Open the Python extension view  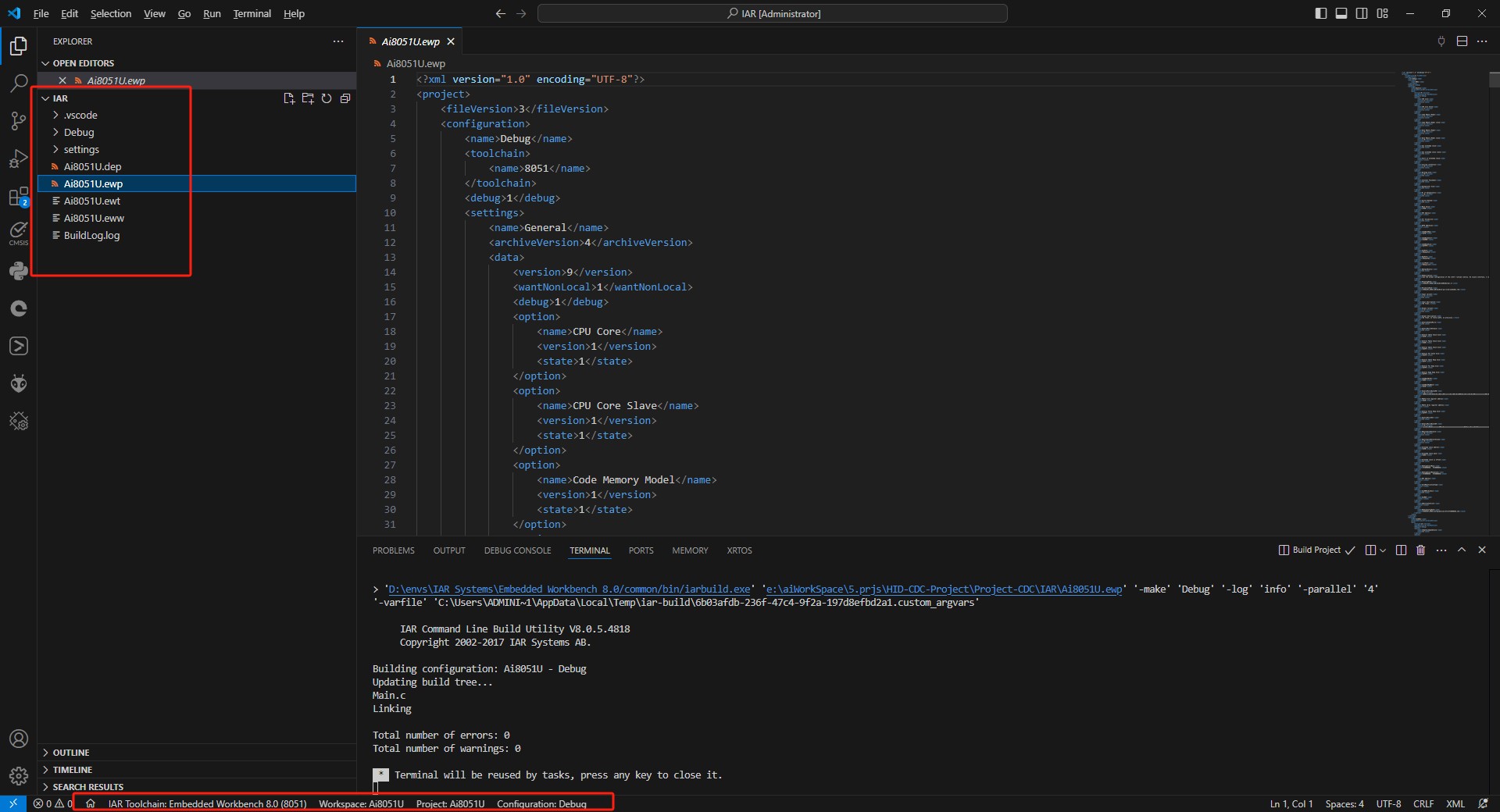tap(19, 271)
